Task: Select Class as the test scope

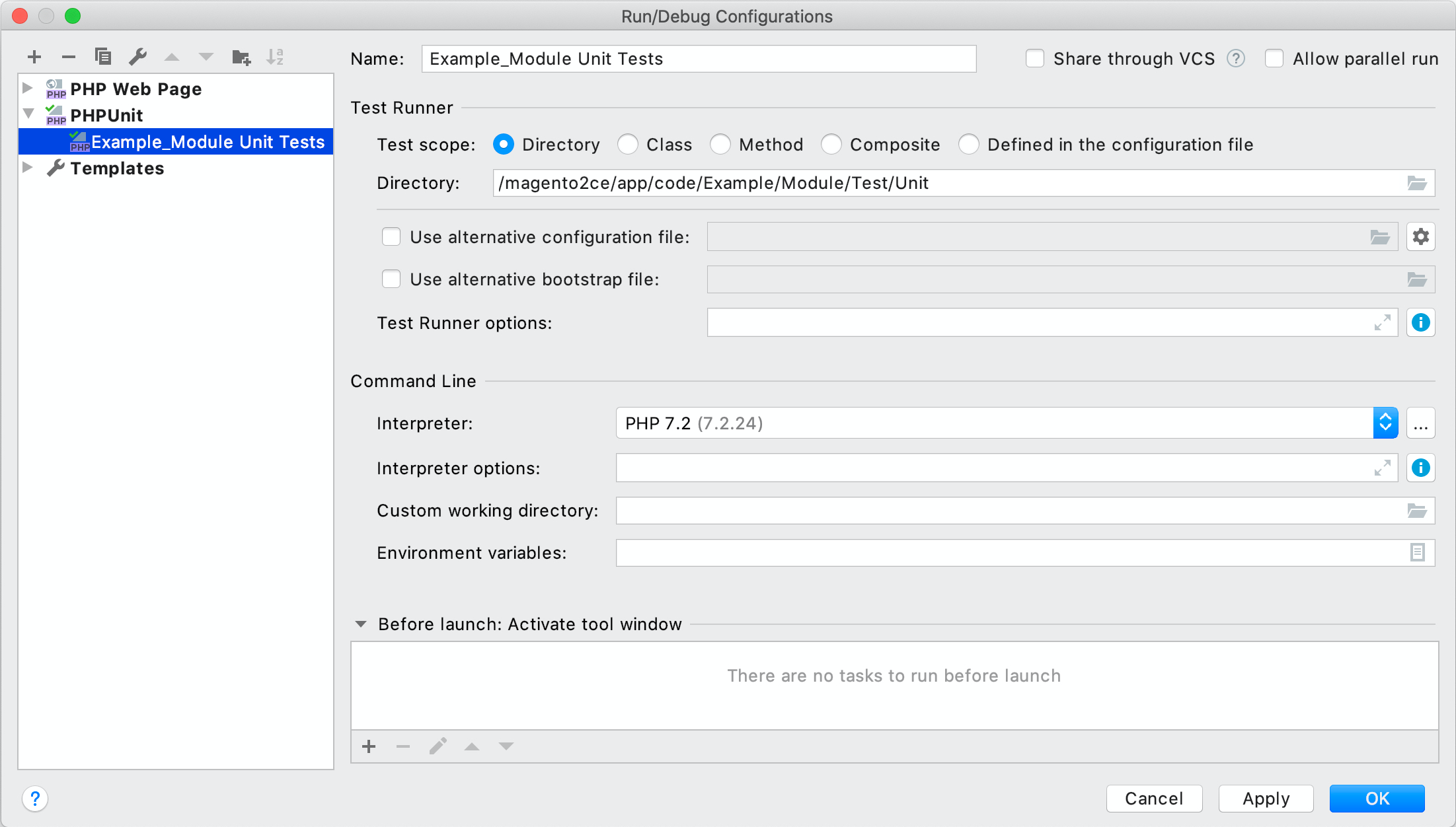Action: [x=628, y=144]
